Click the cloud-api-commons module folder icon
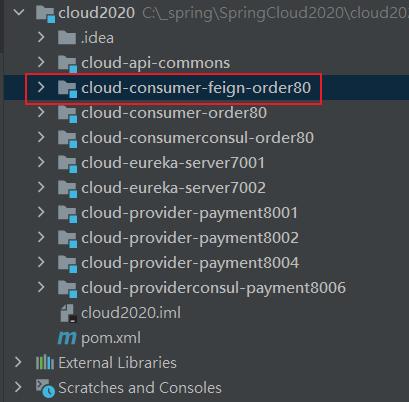Screen dimensions: 409x402 click(x=67, y=63)
